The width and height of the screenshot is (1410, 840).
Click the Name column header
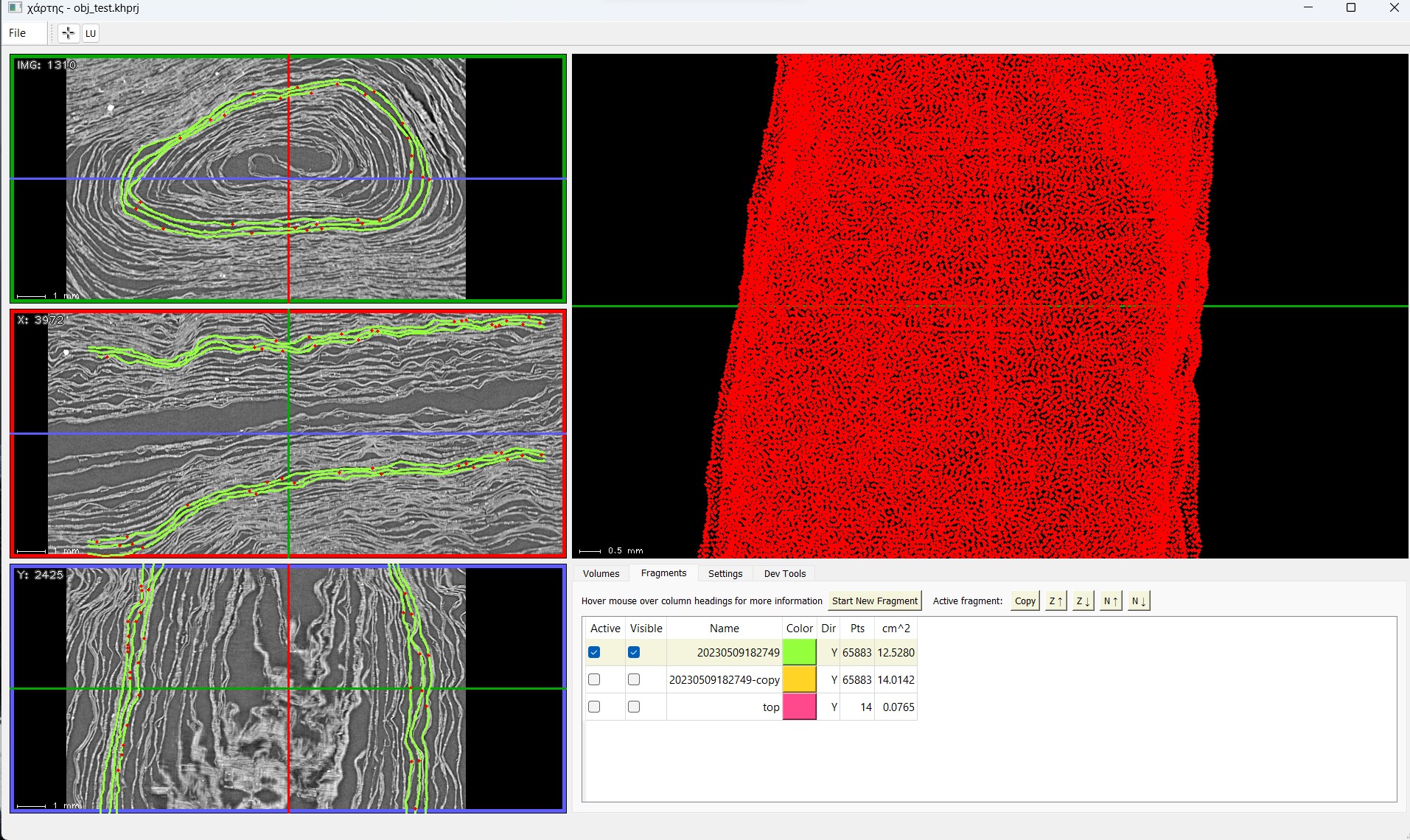tap(724, 629)
